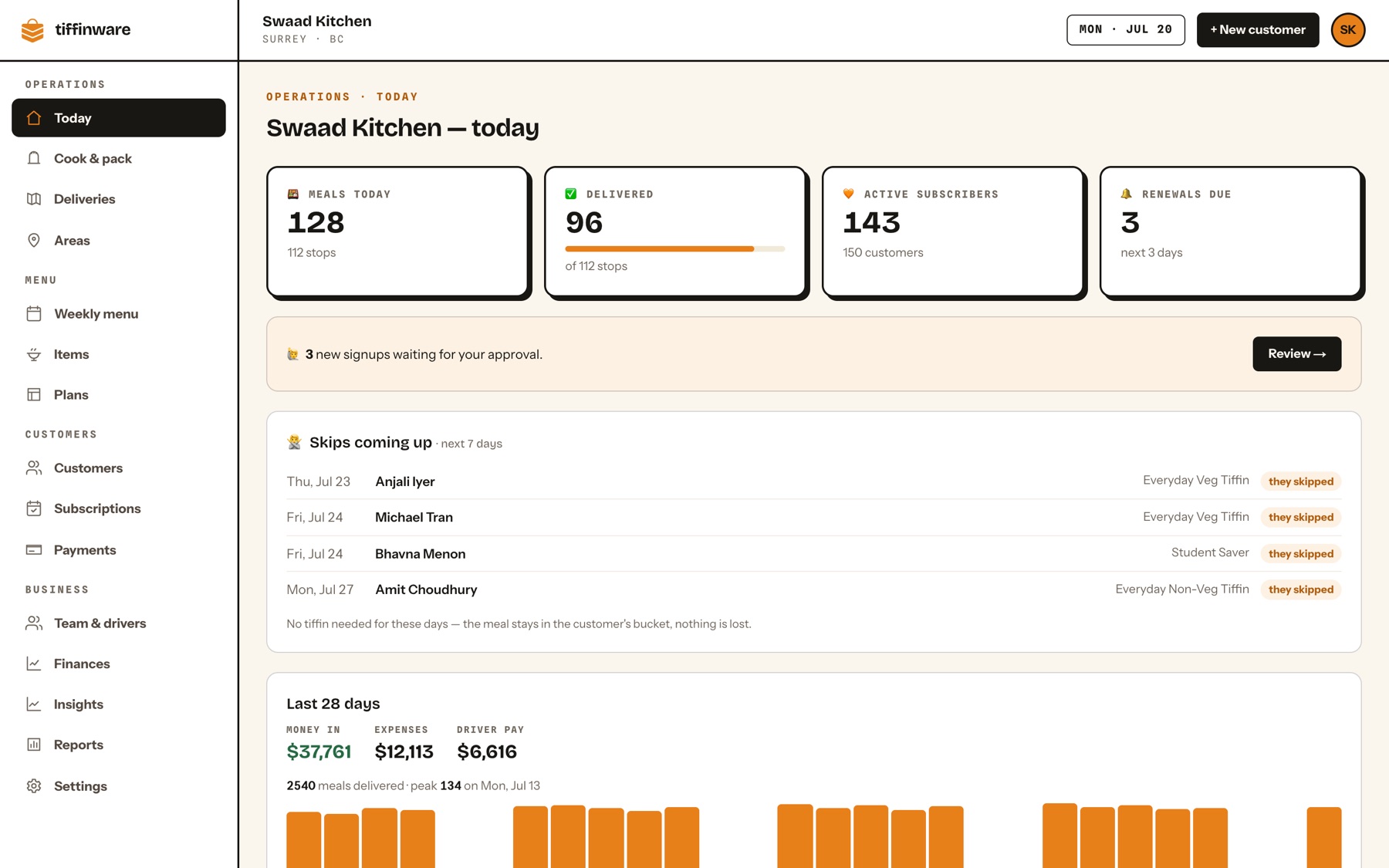
Task: Select Michael Tran in skips list
Action: point(414,518)
